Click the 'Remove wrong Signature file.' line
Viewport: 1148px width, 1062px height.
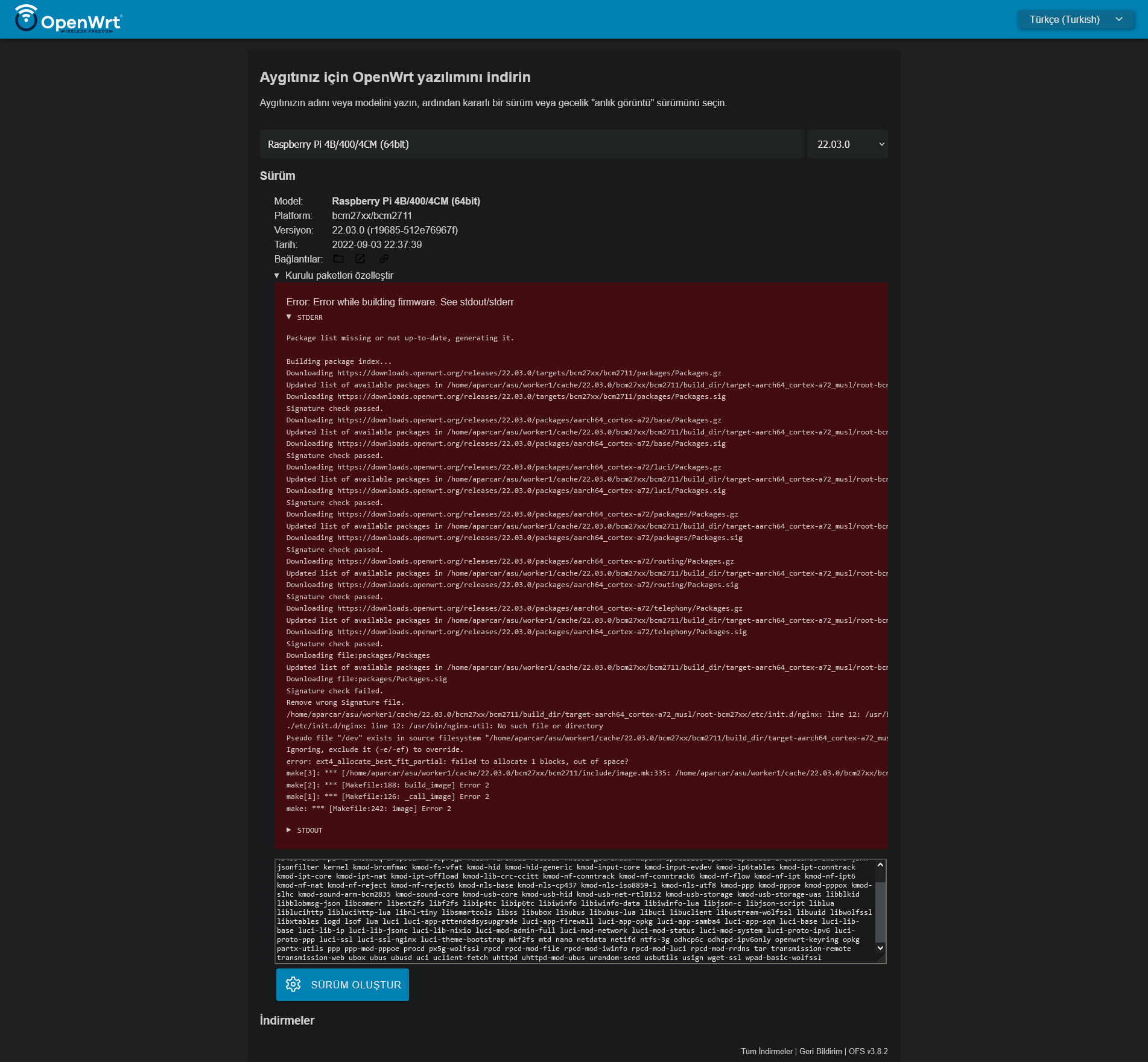[x=345, y=702]
